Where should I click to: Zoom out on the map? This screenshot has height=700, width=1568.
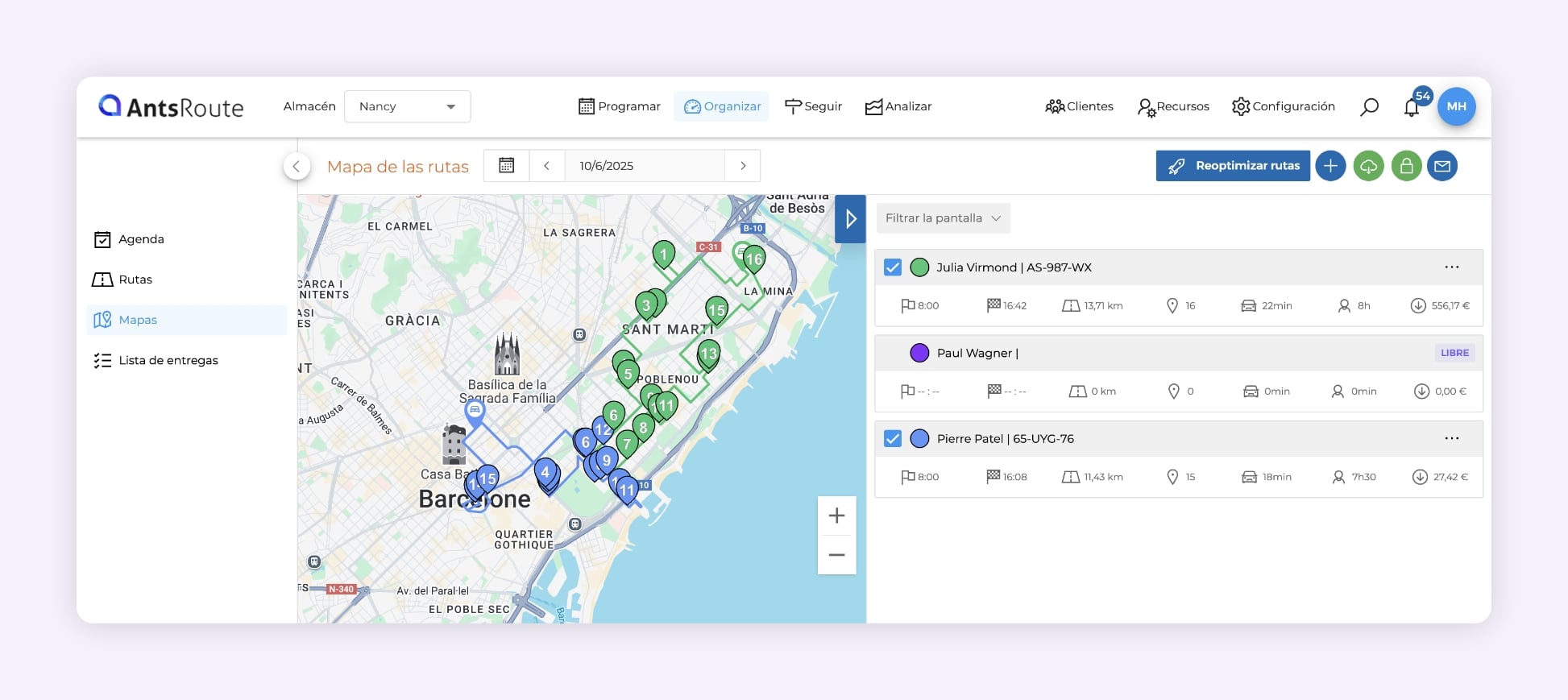pos(836,555)
